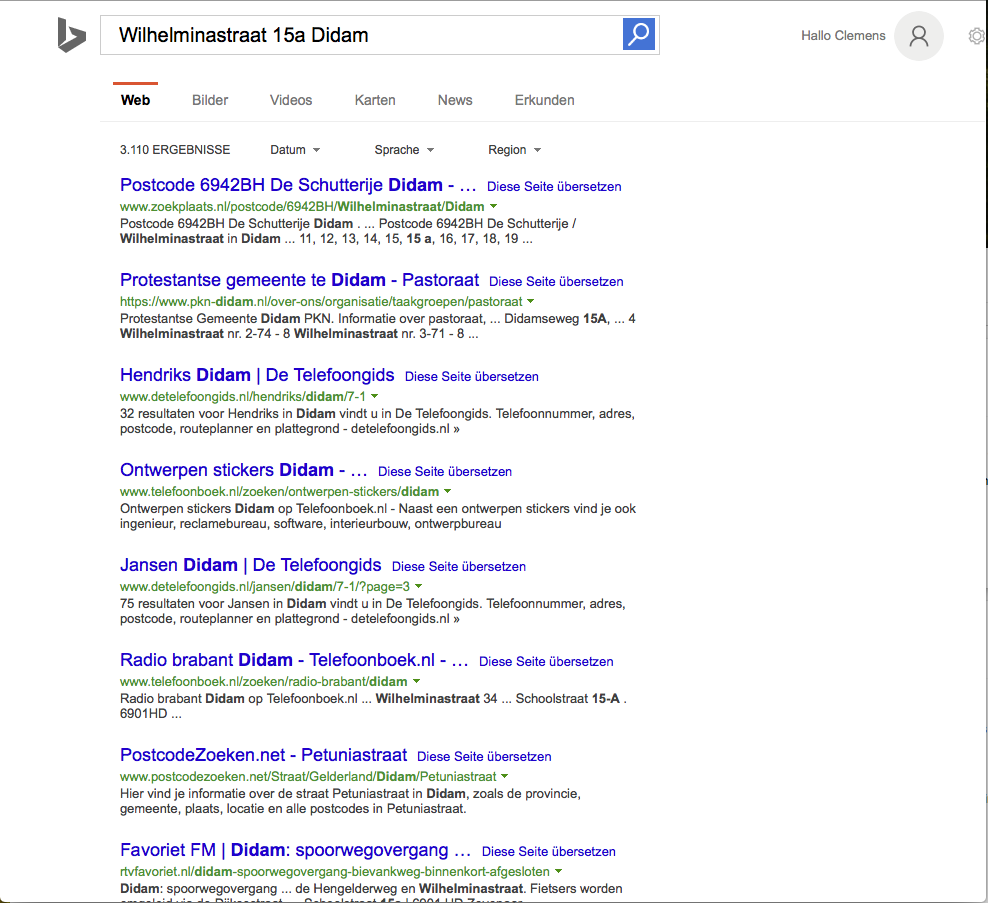Screen dimensions: 988x903
Task: Translate the Hendriks Didam result page
Action: (x=471, y=377)
